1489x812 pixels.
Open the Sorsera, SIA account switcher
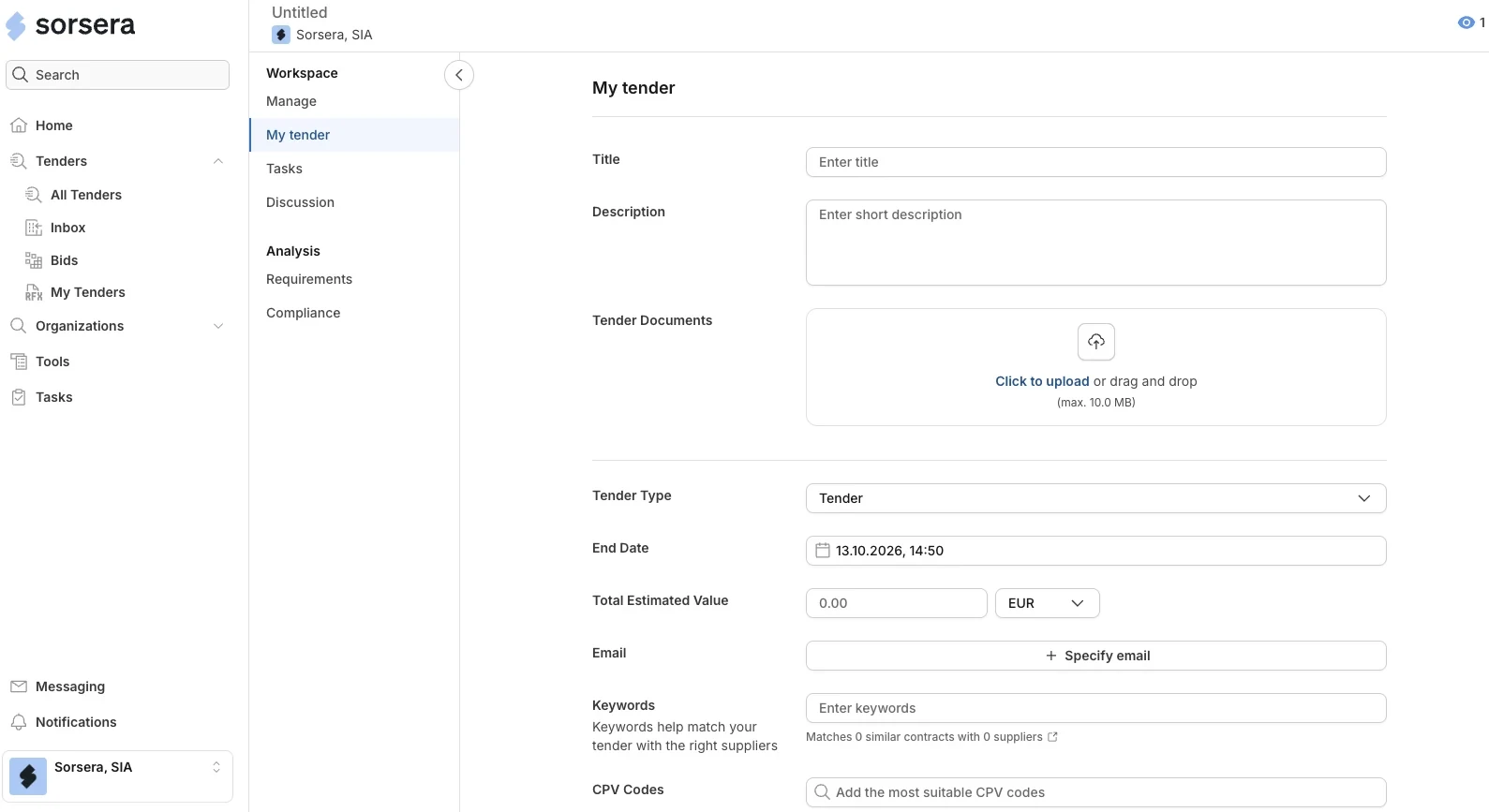click(x=117, y=776)
